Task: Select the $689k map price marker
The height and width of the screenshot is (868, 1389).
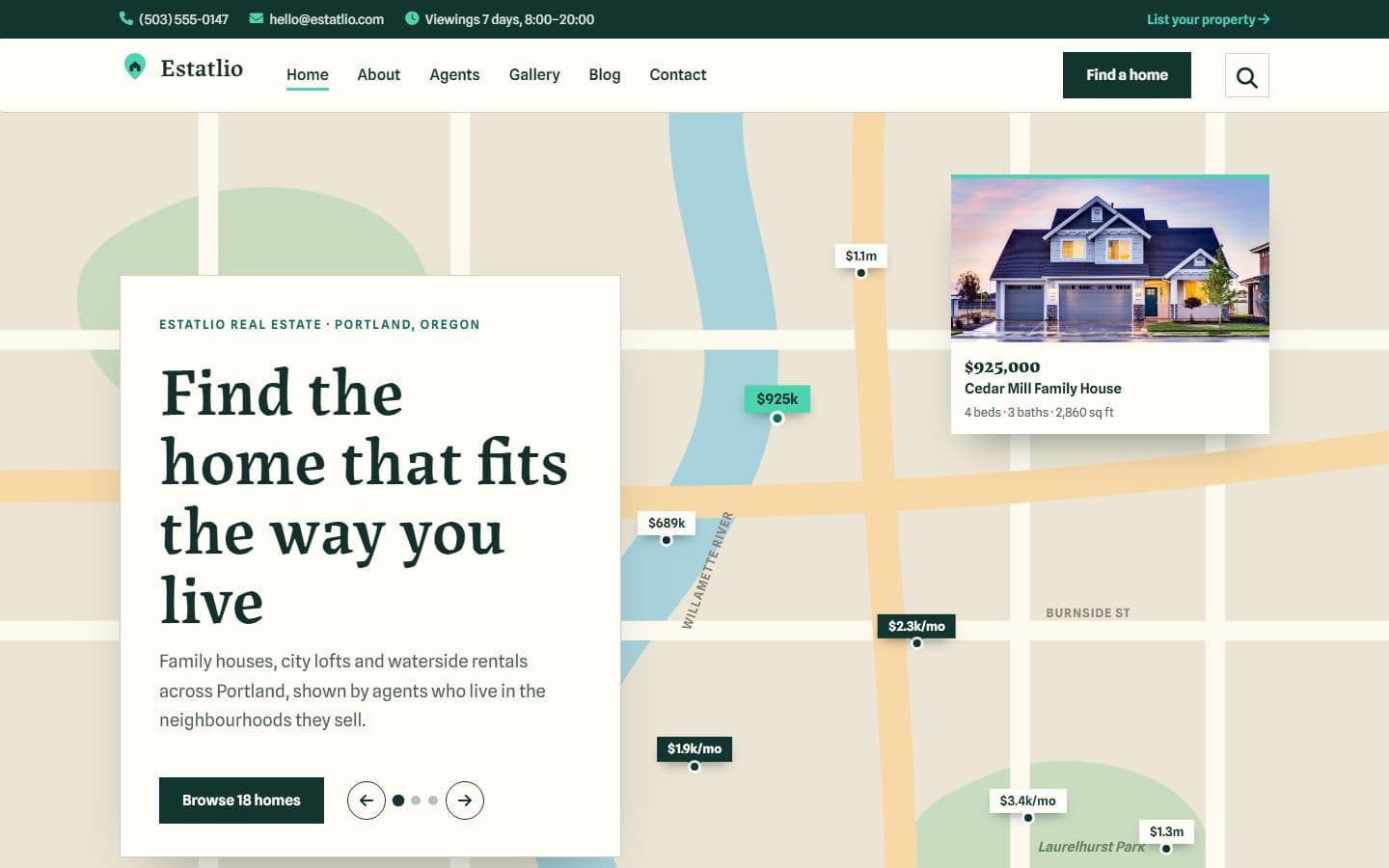Action: pos(667,523)
